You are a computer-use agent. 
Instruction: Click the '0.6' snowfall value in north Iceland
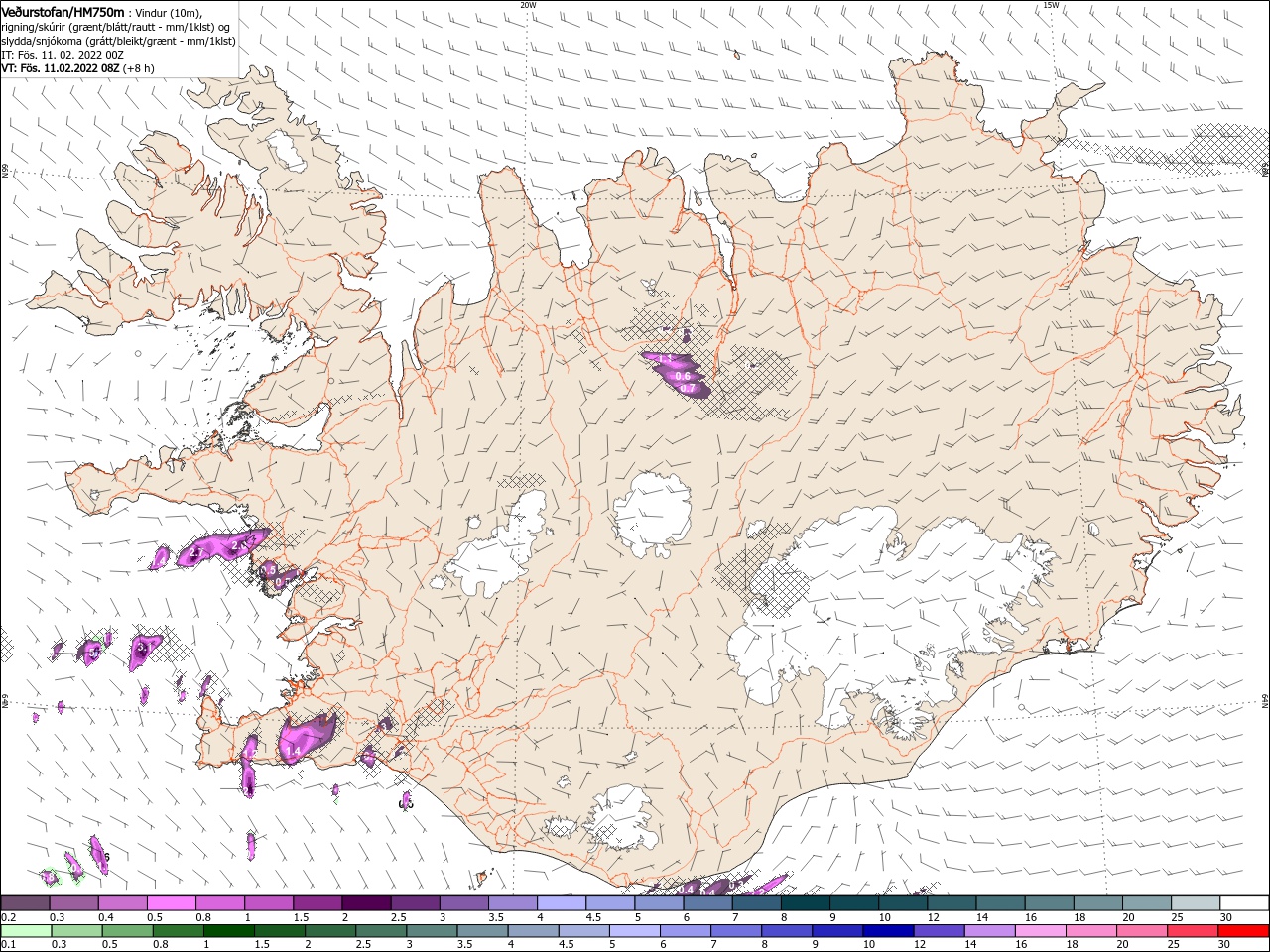[683, 376]
